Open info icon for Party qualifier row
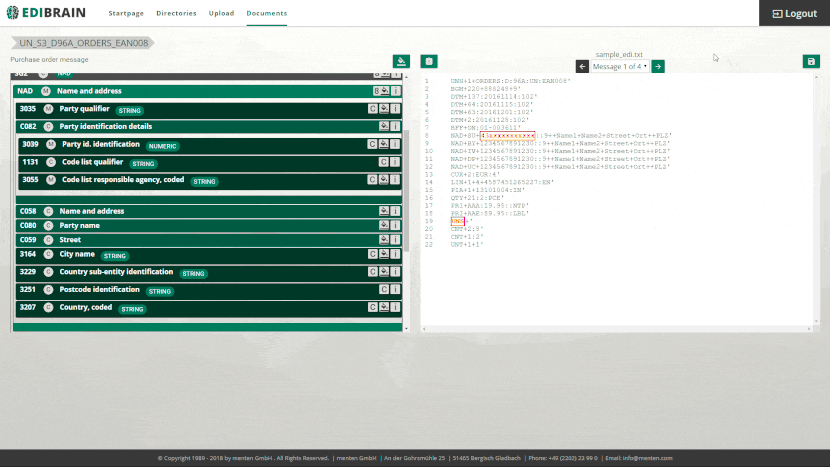The height and width of the screenshot is (467, 830). [x=396, y=109]
